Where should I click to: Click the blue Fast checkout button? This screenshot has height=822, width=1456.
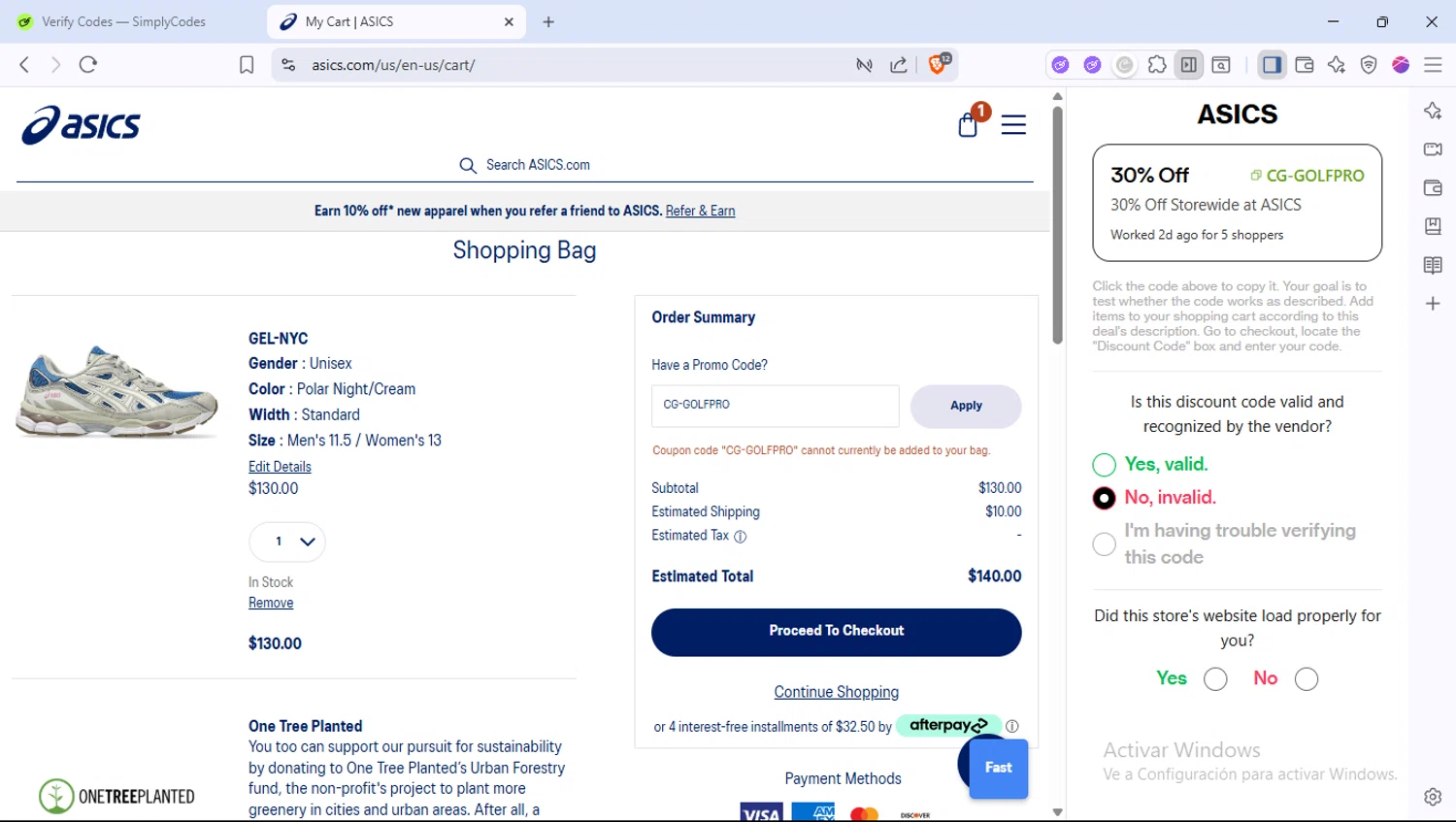pyautogui.click(x=998, y=768)
